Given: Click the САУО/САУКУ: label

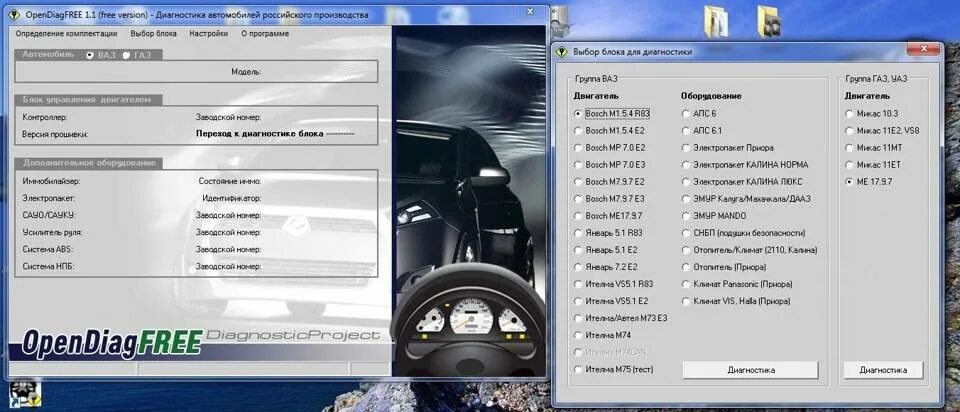Looking at the screenshot, I should coord(48,215).
